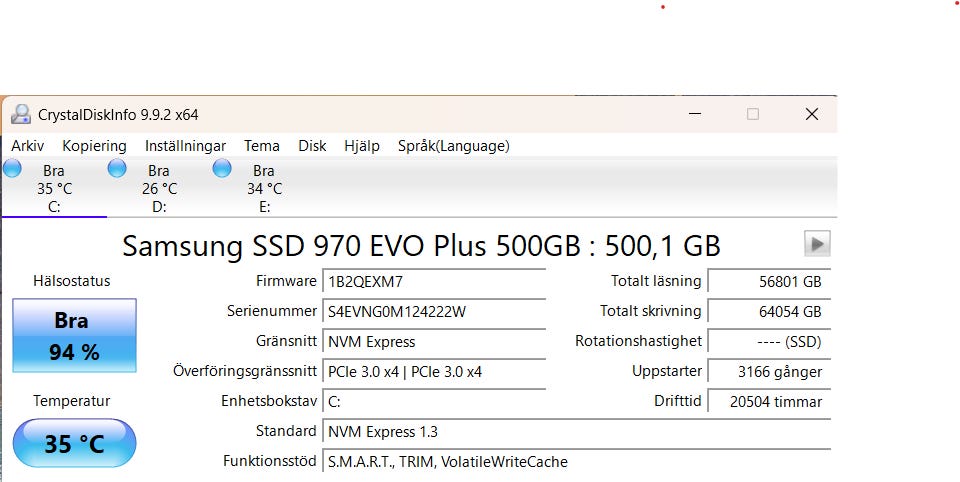Switch to drive E: tab showing 34 °C

[x=264, y=188]
